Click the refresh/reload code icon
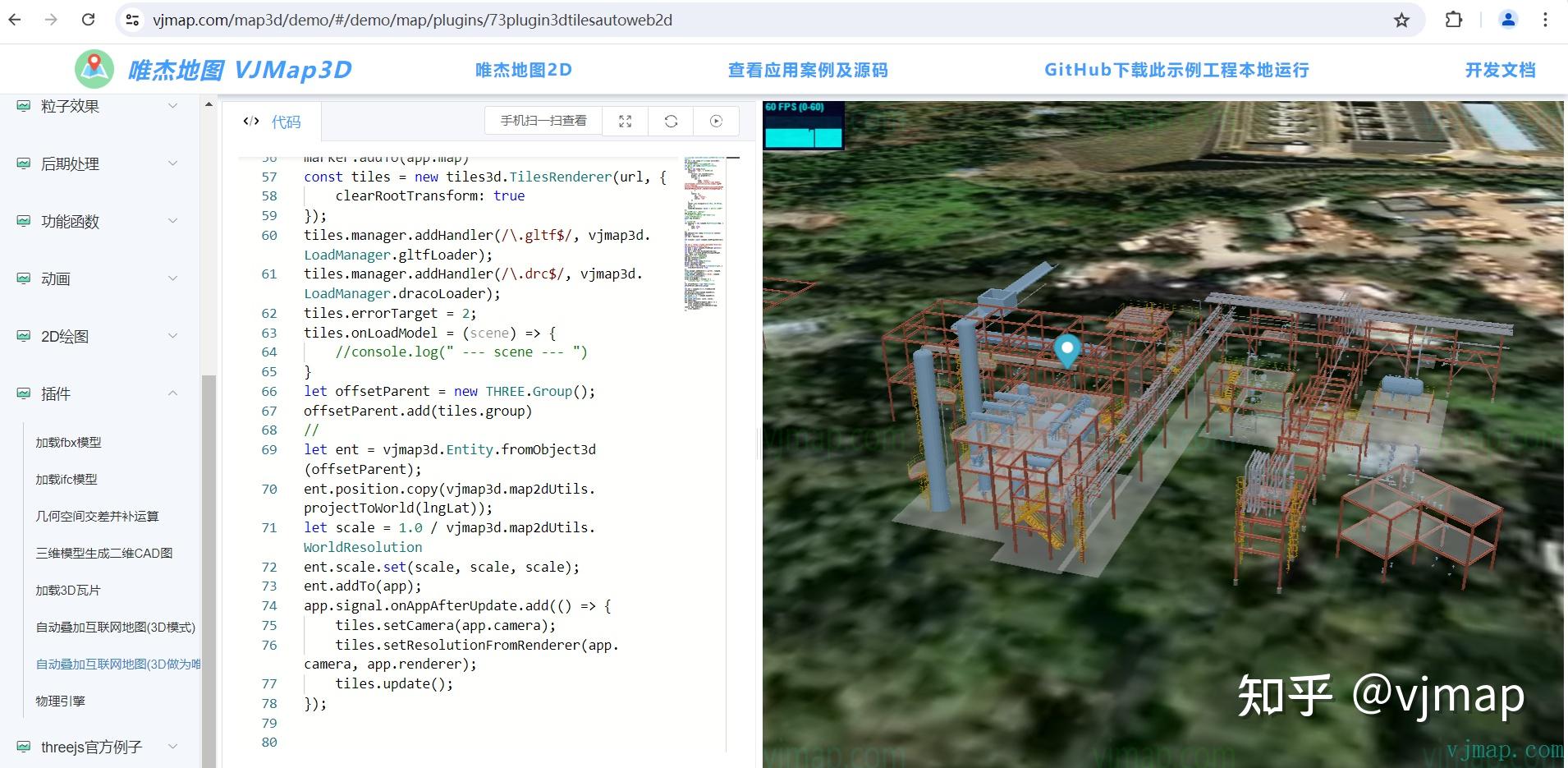This screenshot has width=1568, height=768. click(x=671, y=121)
